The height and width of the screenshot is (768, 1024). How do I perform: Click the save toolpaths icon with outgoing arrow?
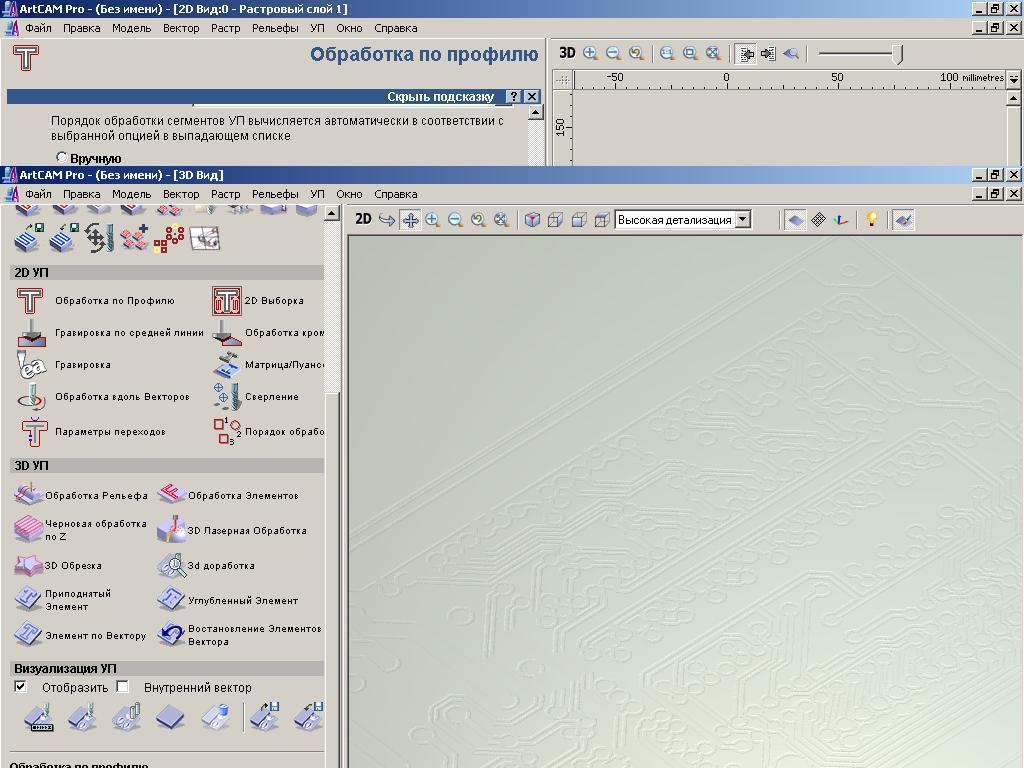[x=29, y=239]
